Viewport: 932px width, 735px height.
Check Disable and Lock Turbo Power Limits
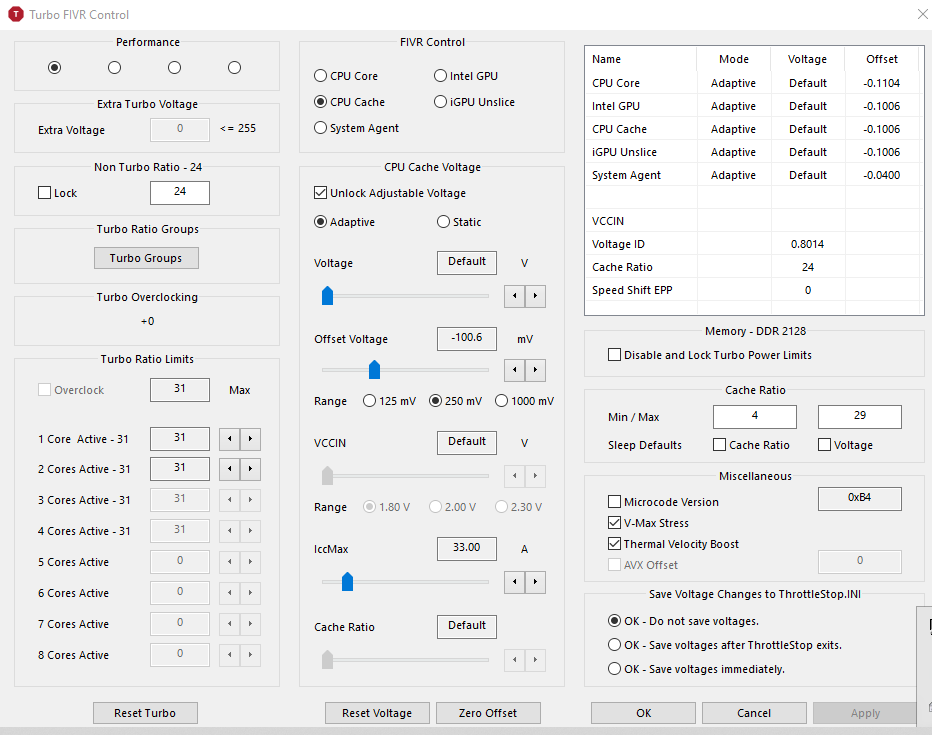tap(615, 355)
